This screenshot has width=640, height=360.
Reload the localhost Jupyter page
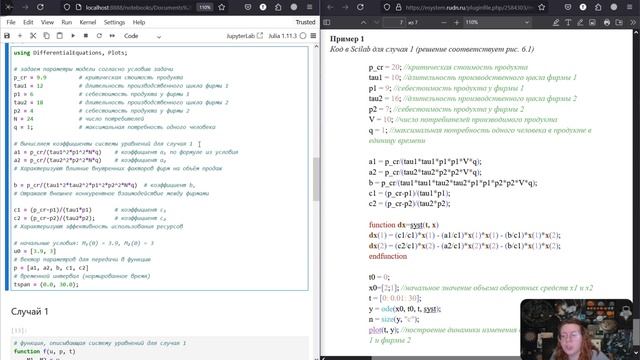click(x=40, y=7)
